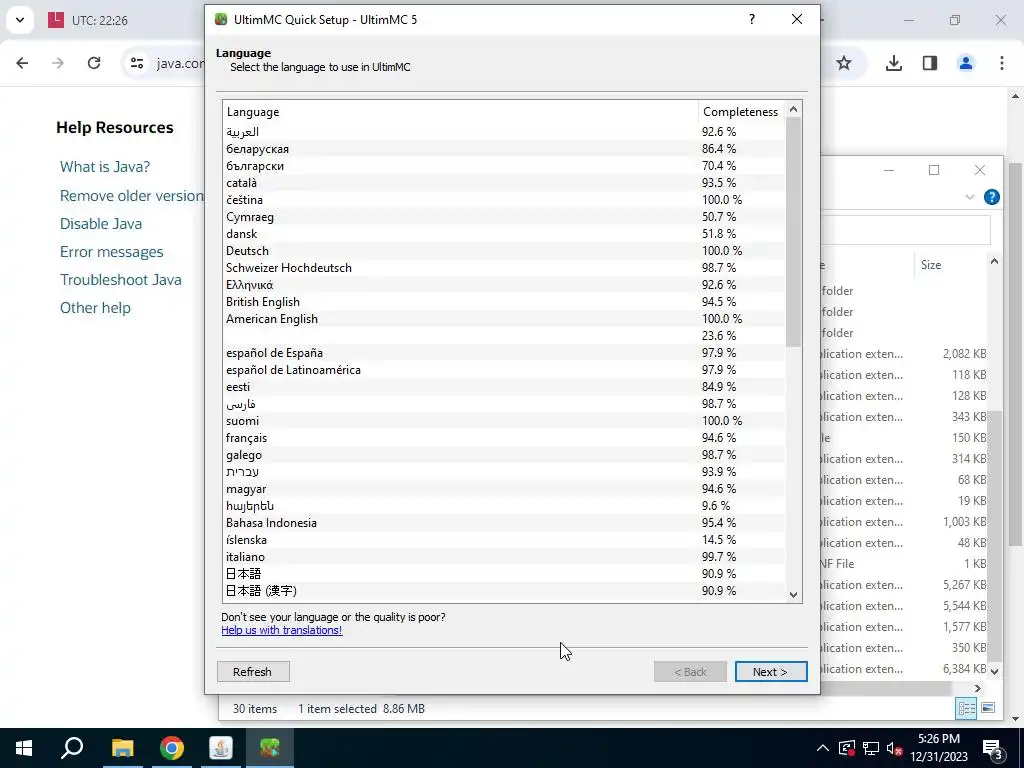The width and height of the screenshot is (1024, 768).
Task: Choose galego in the list
Action: [504, 455]
